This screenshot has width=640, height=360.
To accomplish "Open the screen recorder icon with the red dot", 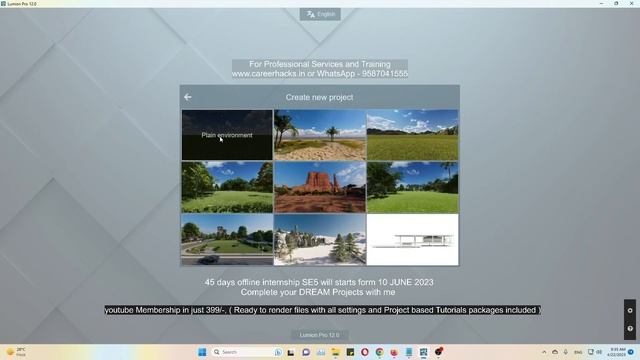I will tap(439, 352).
